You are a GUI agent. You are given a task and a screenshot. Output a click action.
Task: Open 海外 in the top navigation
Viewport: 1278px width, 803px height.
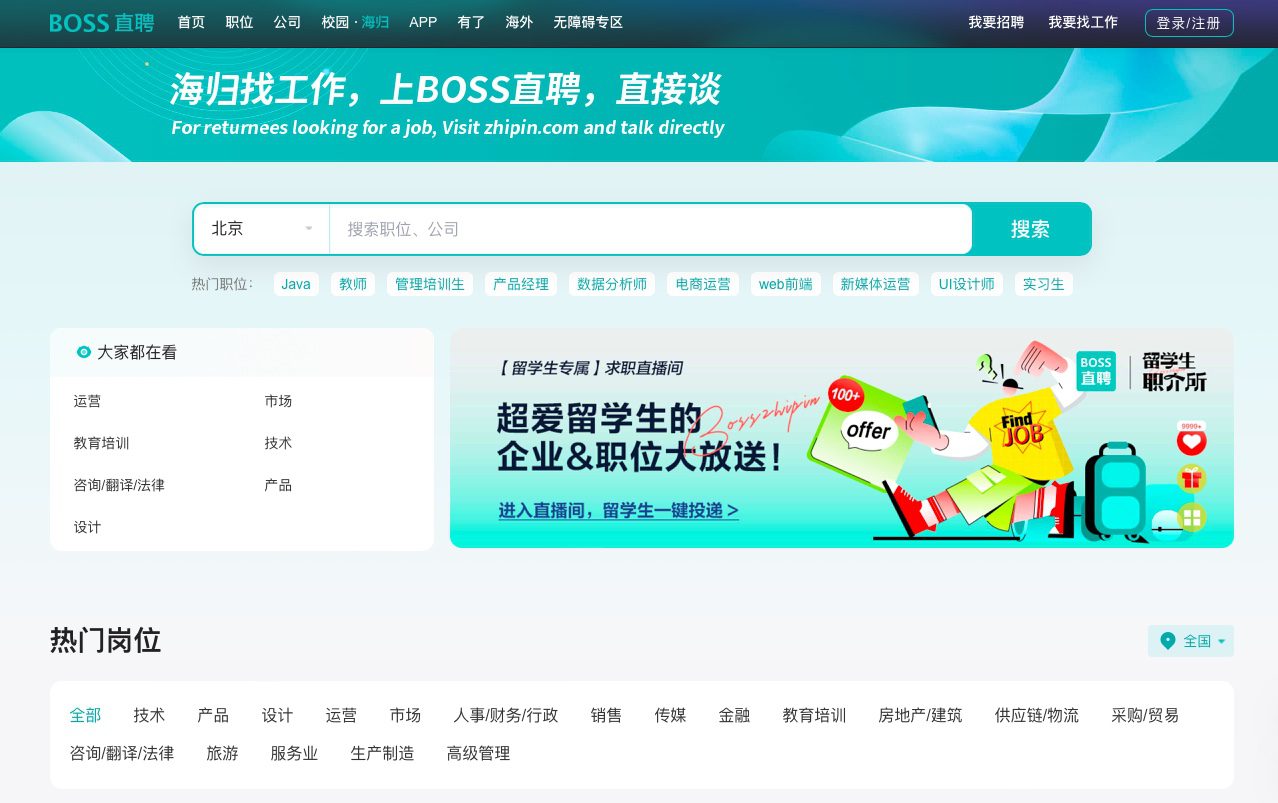519,22
